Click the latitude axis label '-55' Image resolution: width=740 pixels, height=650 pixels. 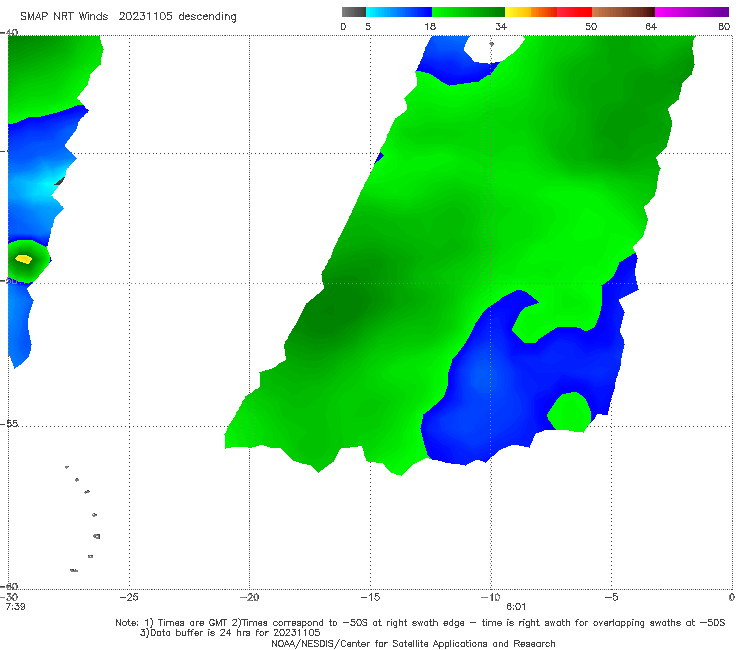click(x=9, y=423)
